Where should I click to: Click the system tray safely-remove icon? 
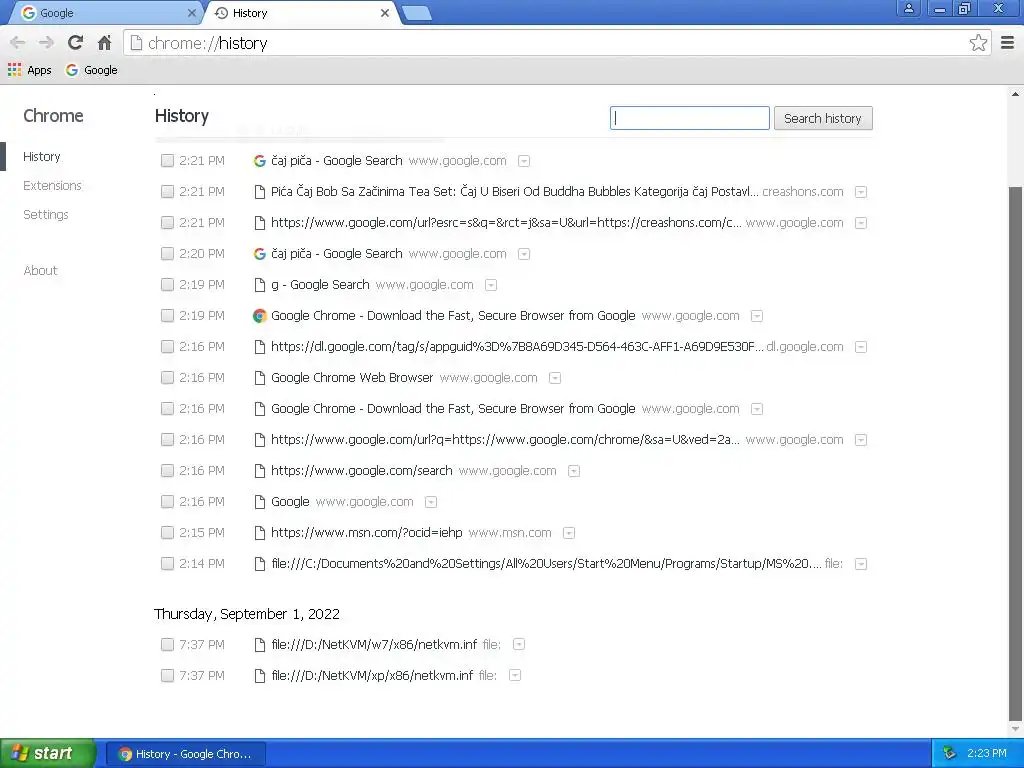click(x=950, y=753)
